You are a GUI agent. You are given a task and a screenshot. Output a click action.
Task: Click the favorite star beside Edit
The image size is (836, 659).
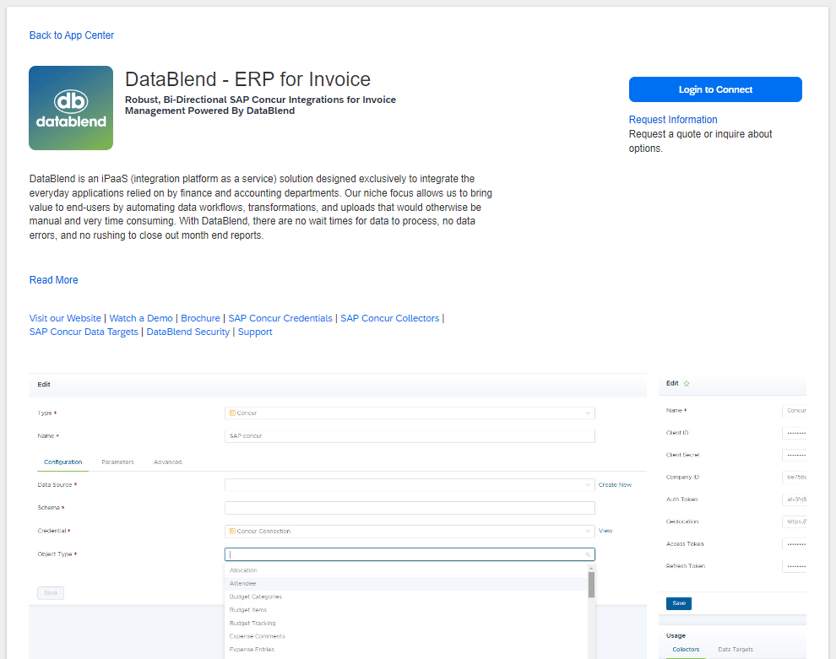[x=687, y=383]
